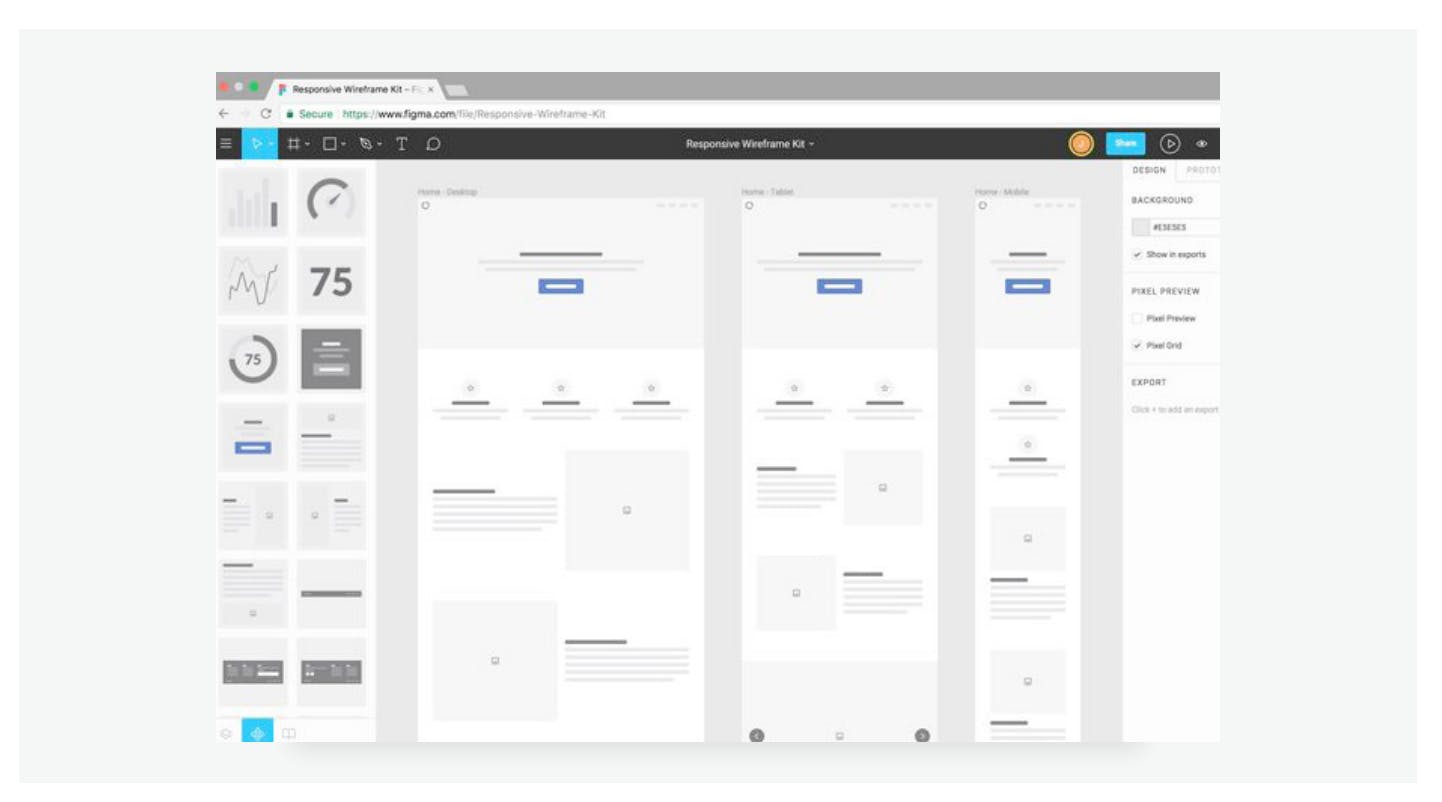The width and height of the screenshot is (1442, 802).
Task: Select the donut 75 progress component thumbnail
Action: point(253,359)
